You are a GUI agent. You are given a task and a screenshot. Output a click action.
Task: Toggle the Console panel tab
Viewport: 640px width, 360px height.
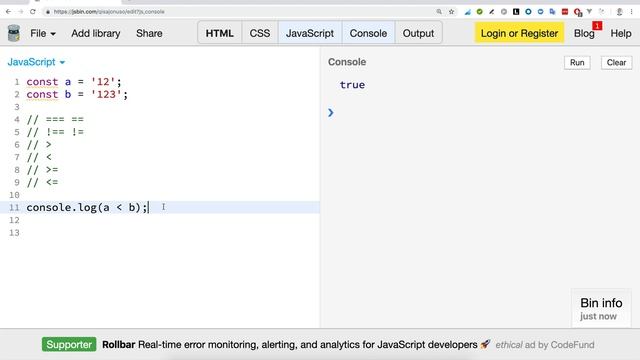point(368,33)
